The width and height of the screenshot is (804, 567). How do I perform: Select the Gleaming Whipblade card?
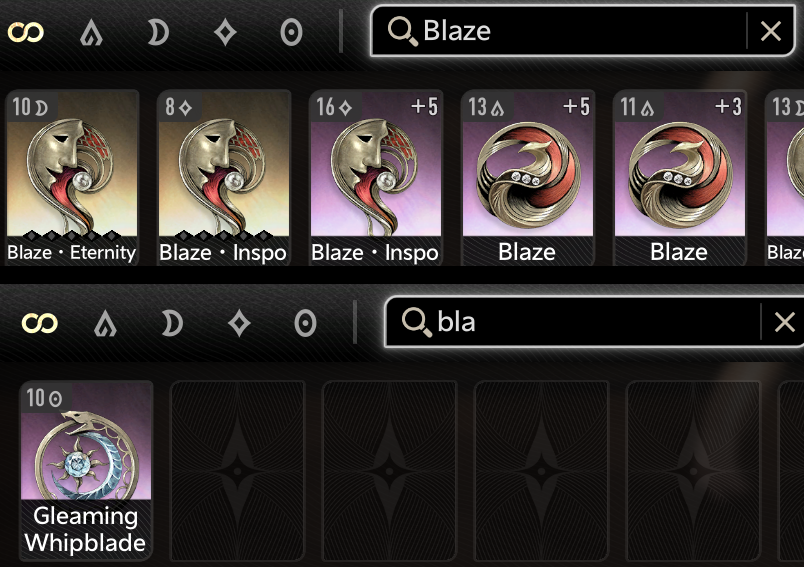coord(86,470)
